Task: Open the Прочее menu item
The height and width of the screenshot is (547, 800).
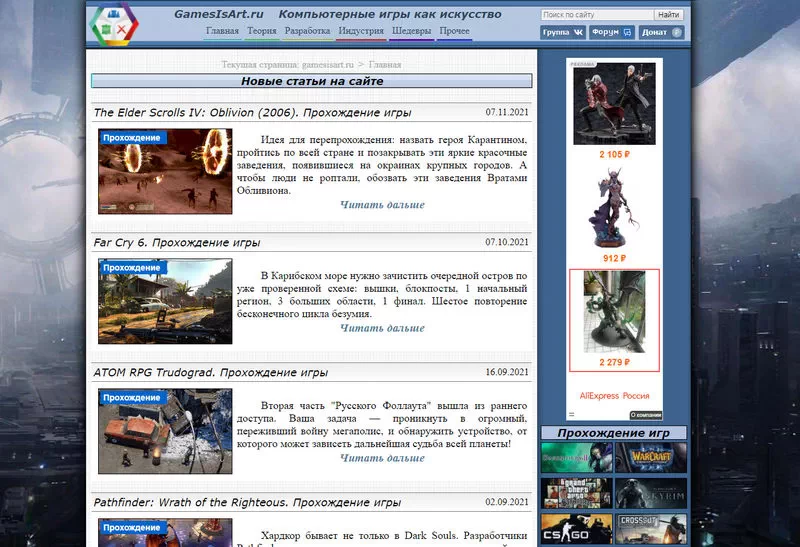Action: [x=454, y=31]
